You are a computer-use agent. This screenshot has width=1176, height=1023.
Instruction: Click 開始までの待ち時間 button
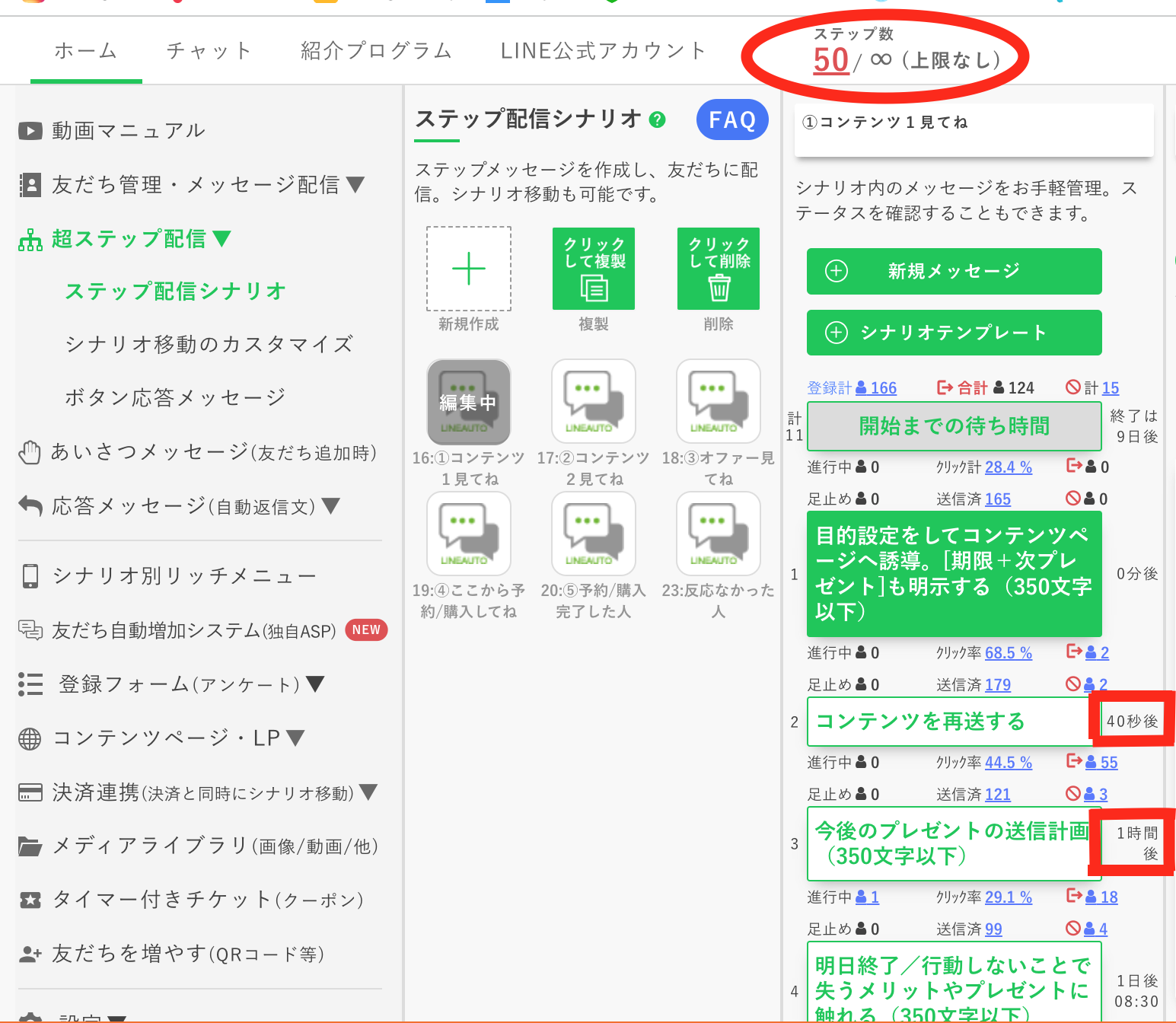(x=955, y=426)
